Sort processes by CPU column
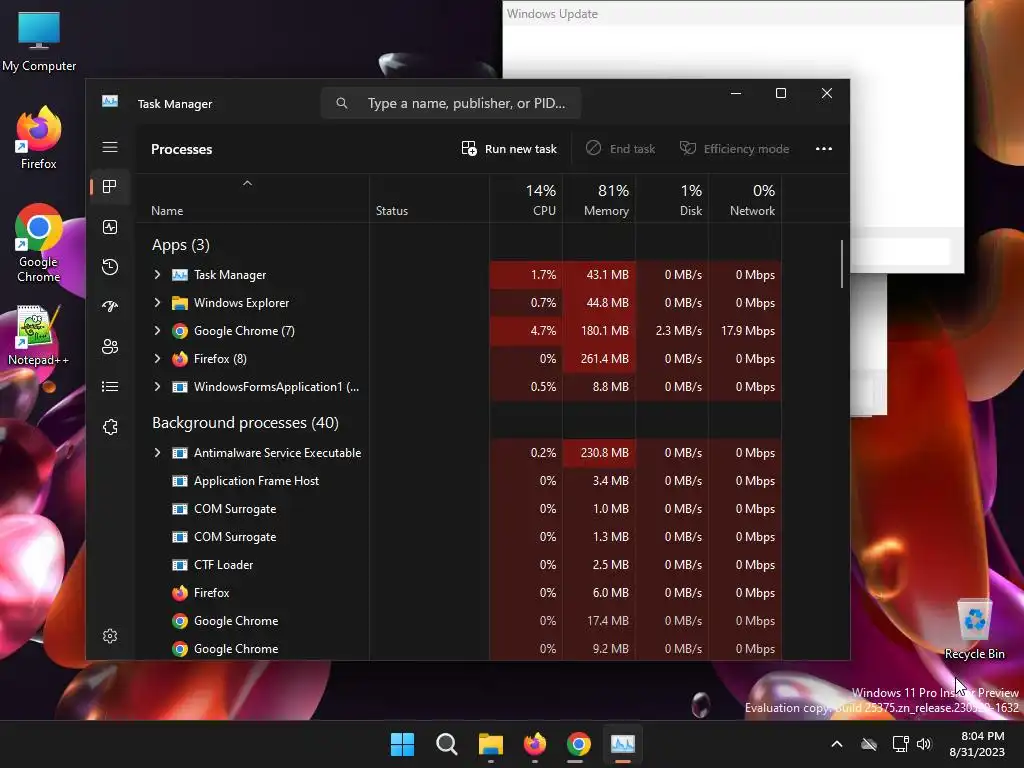 pyautogui.click(x=526, y=199)
